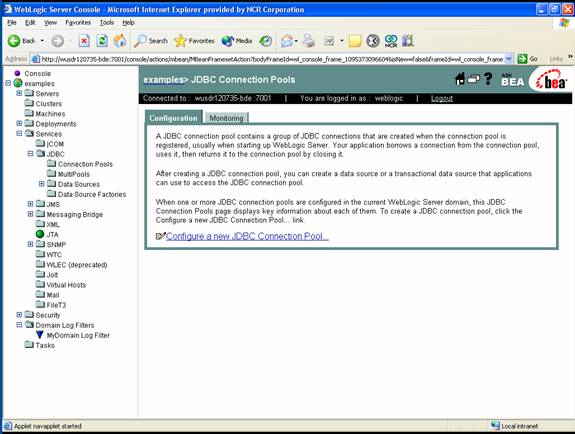The height and width of the screenshot is (434, 575).
Task: Click Local intranet zone in status bar
Action: coord(514,426)
